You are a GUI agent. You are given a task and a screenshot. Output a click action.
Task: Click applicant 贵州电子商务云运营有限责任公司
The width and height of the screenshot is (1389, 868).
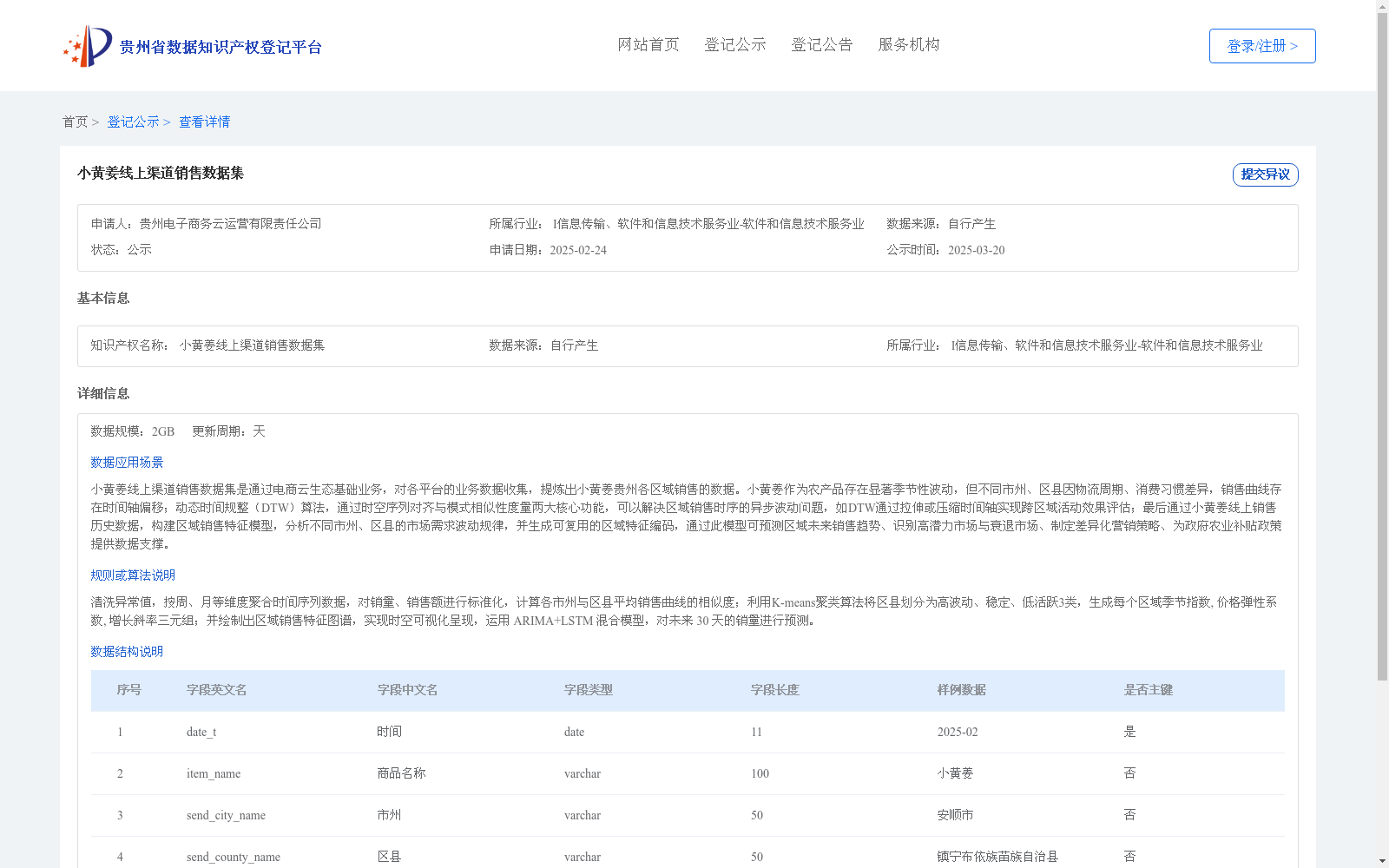tap(231, 224)
